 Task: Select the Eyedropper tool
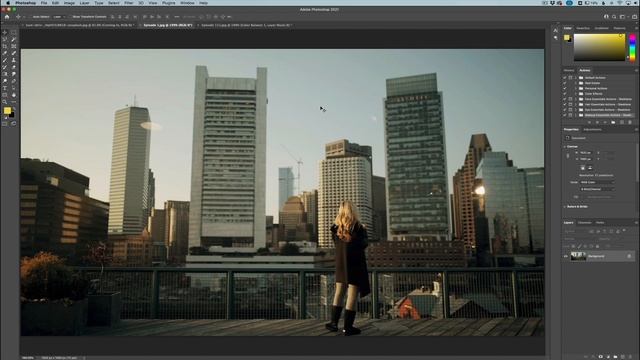pyautogui.click(x=5, y=53)
